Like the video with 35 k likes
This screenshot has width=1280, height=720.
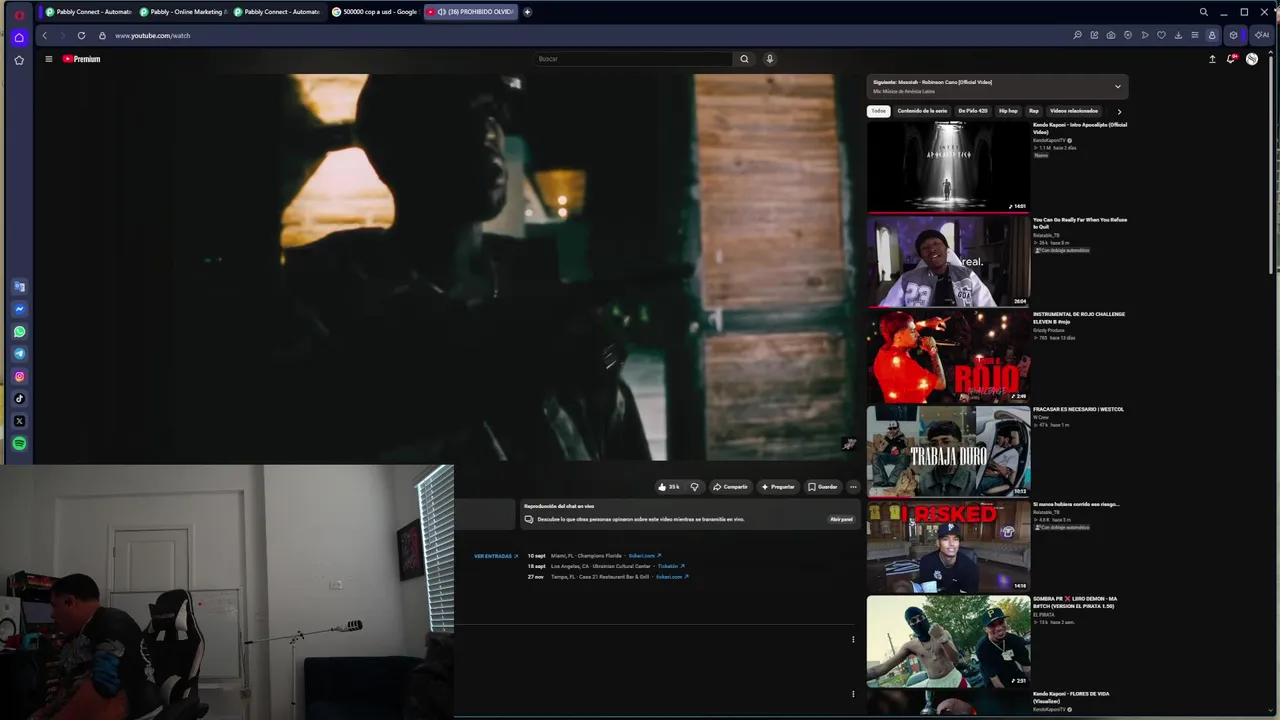coord(668,487)
